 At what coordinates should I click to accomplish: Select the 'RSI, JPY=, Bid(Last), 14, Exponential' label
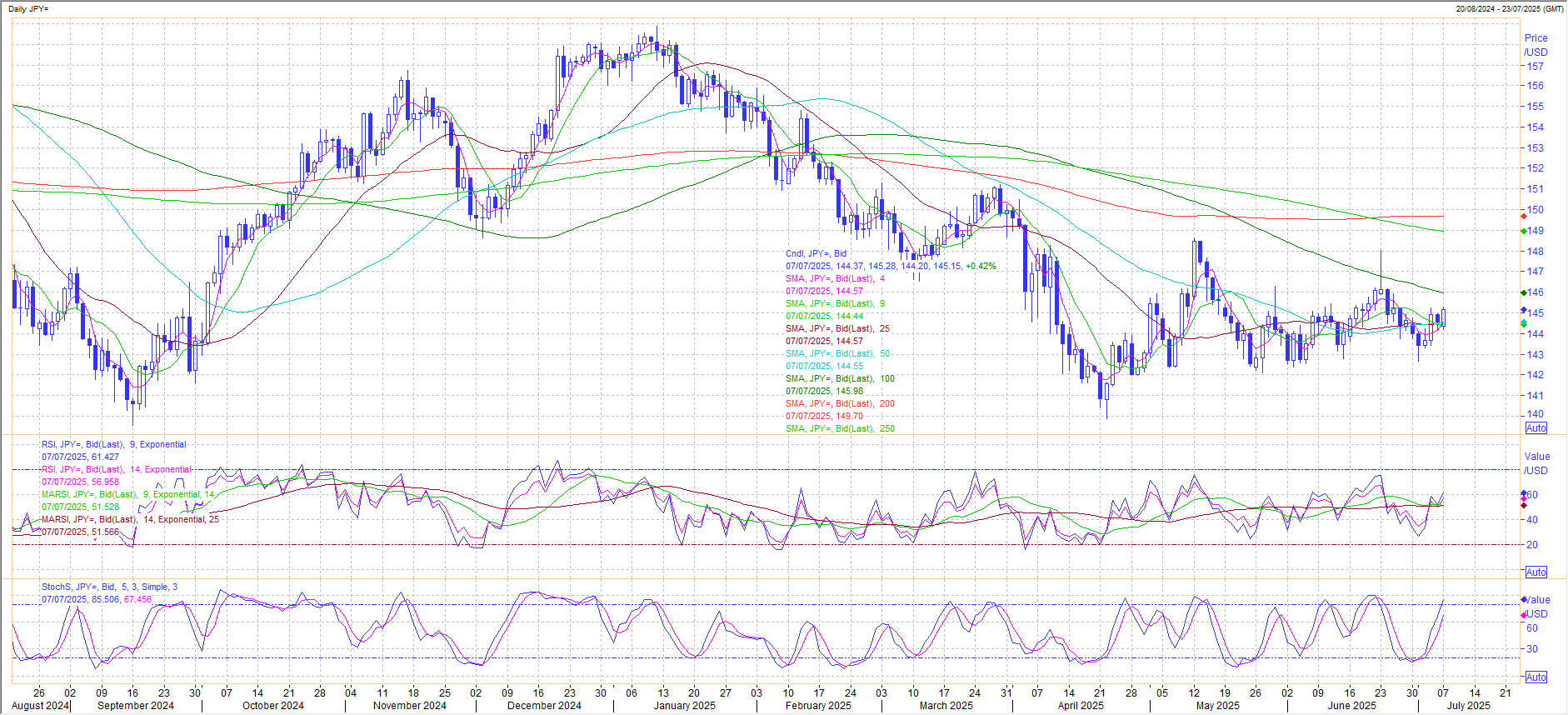click(x=117, y=469)
